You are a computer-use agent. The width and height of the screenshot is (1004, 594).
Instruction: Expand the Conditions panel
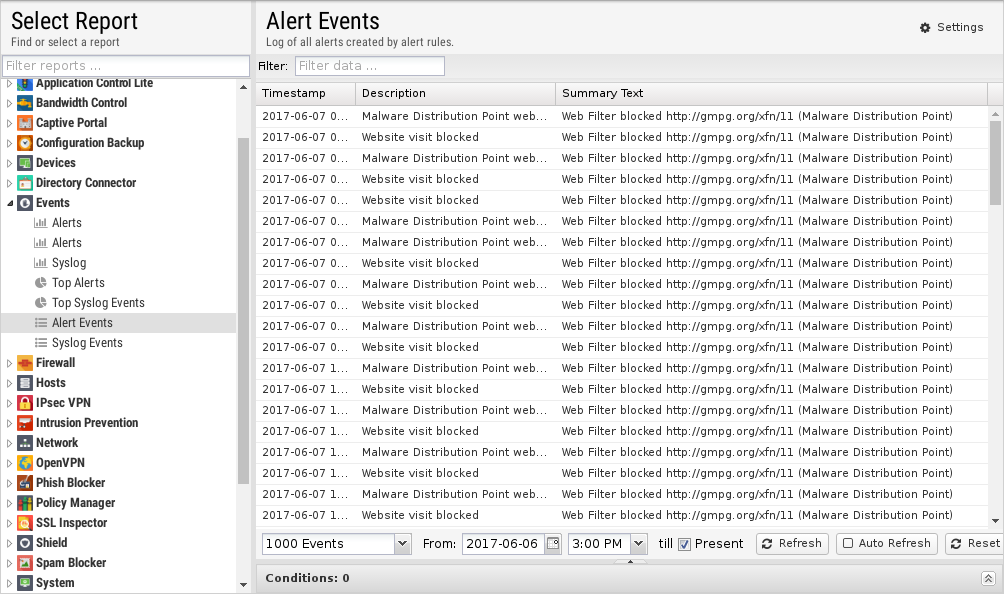coord(988,578)
